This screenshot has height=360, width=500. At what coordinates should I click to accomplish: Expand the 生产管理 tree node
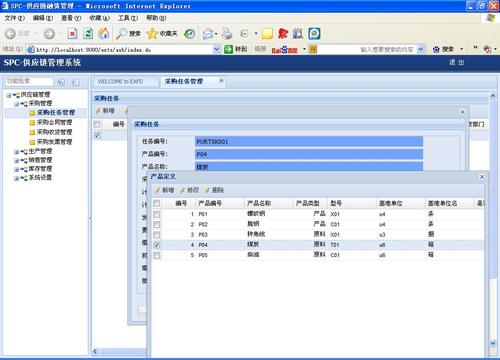(16, 152)
